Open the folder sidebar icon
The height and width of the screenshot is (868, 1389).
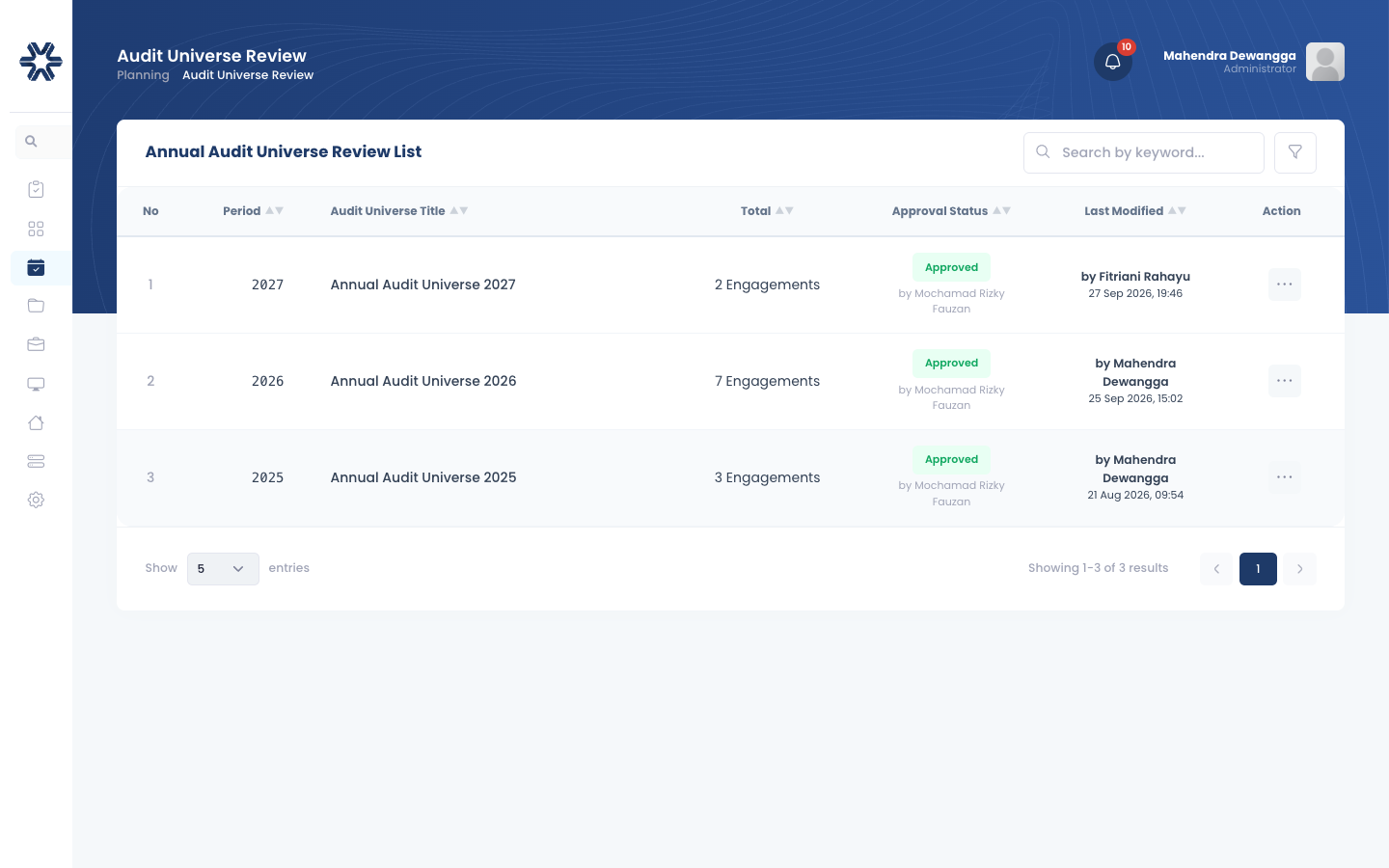(36, 306)
